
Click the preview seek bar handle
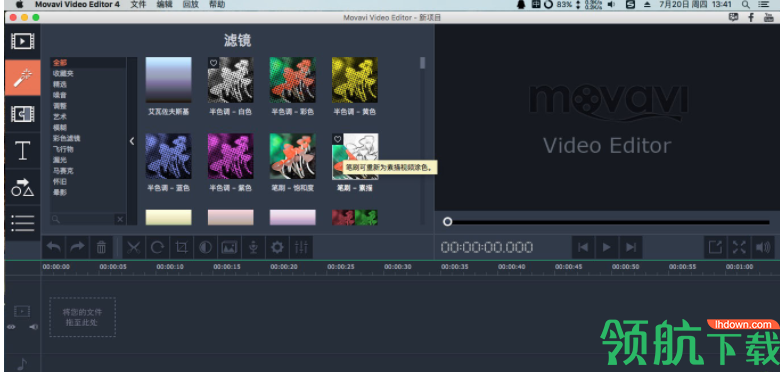pyautogui.click(x=448, y=222)
